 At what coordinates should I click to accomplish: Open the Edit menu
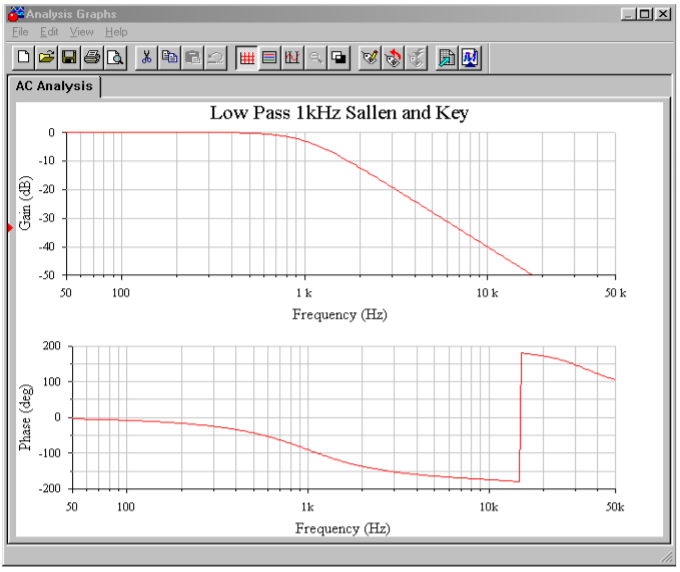(49, 32)
